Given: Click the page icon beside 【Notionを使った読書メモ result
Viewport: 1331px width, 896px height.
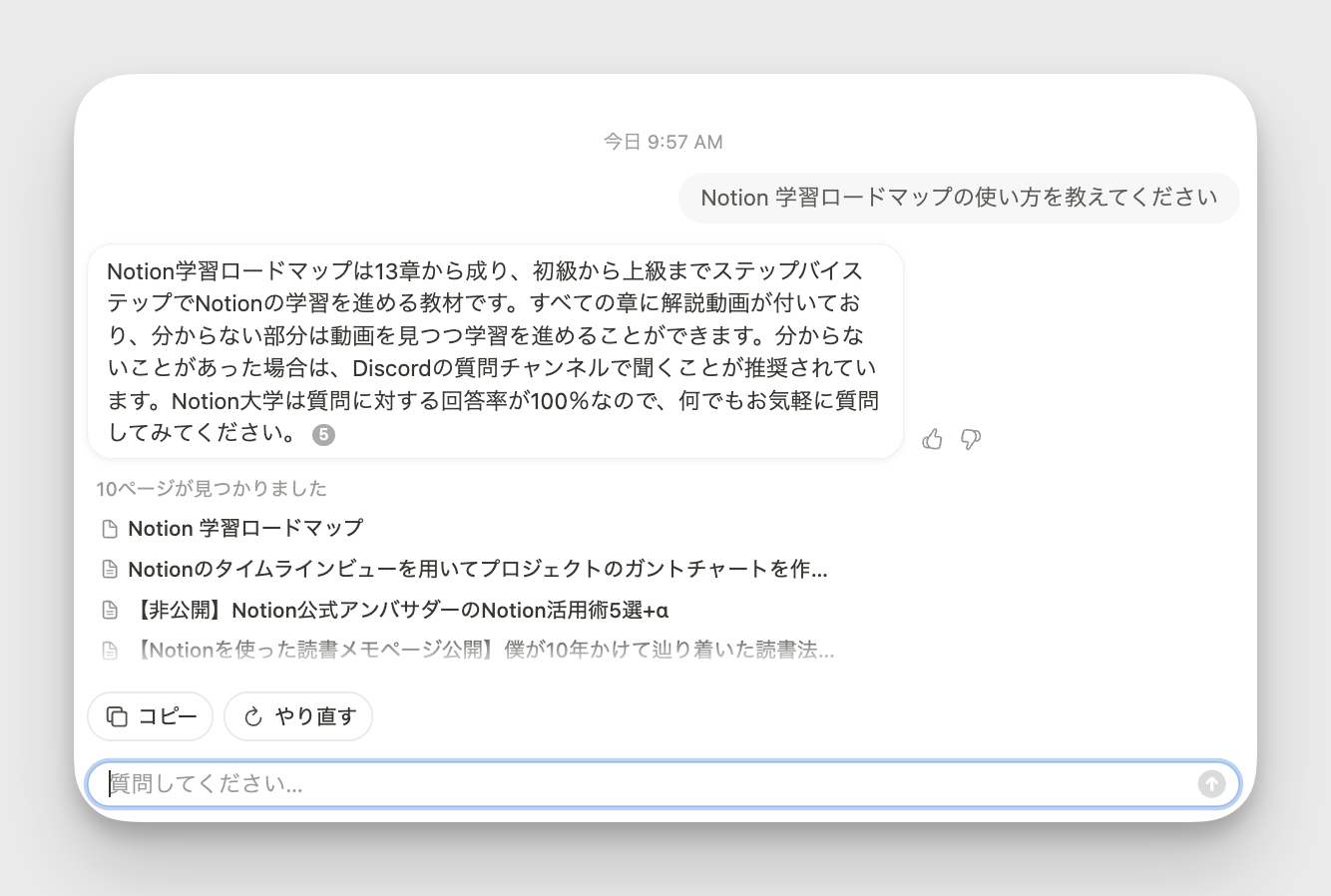Looking at the screenshot, I should 110,651.
